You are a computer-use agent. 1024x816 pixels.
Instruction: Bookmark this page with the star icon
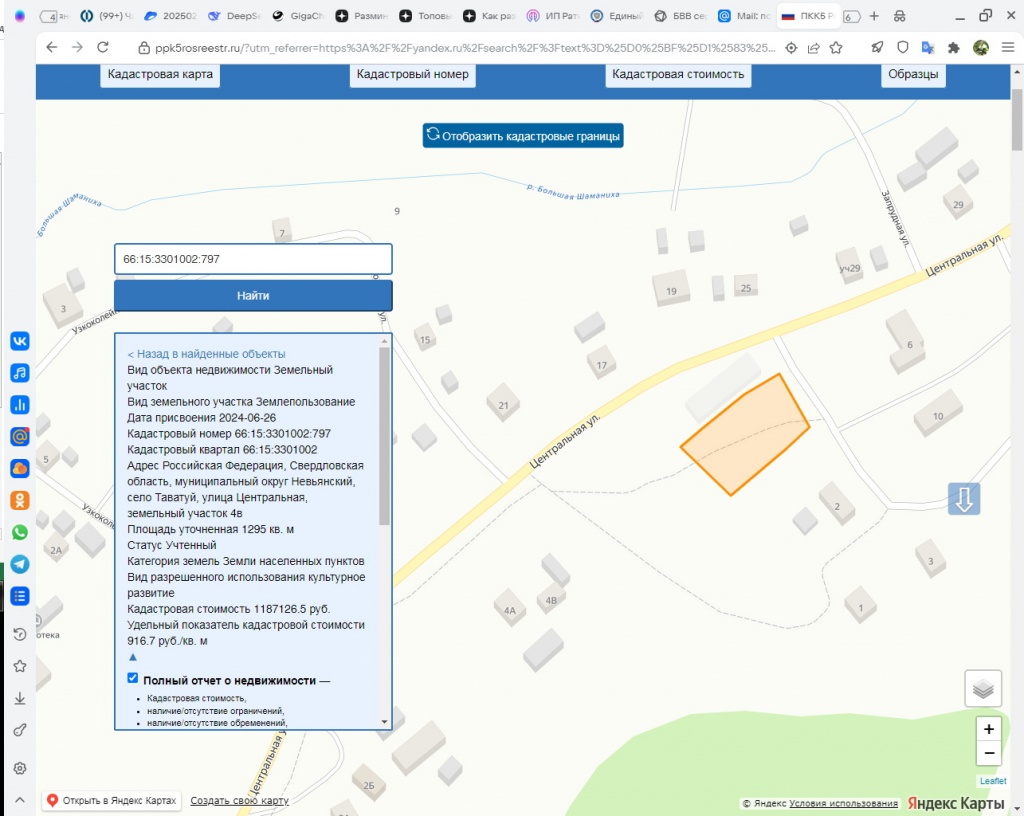pyautogui.click(x=836, y=47)
